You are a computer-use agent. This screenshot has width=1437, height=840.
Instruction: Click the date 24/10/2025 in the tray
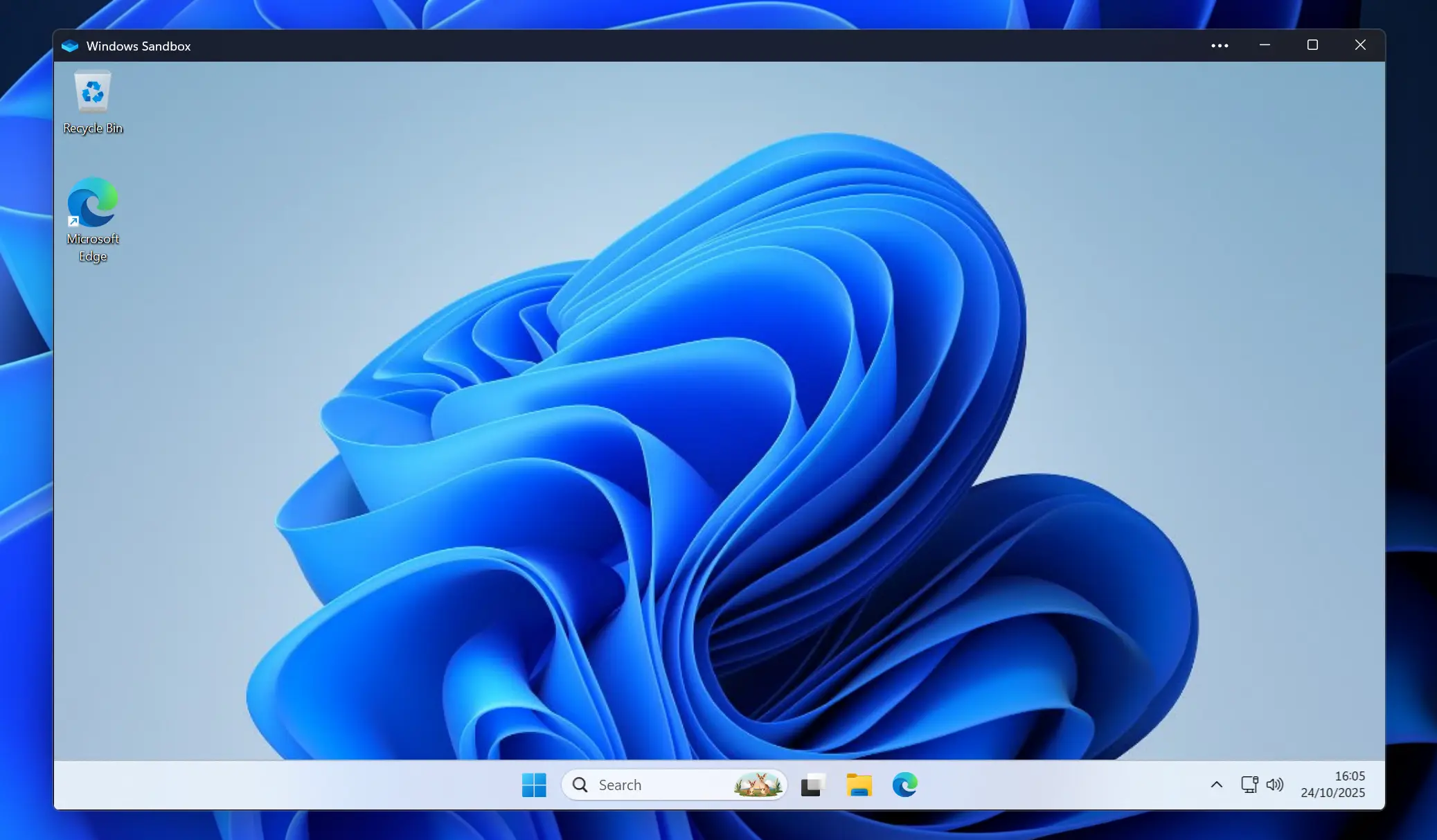(1332, 794)
